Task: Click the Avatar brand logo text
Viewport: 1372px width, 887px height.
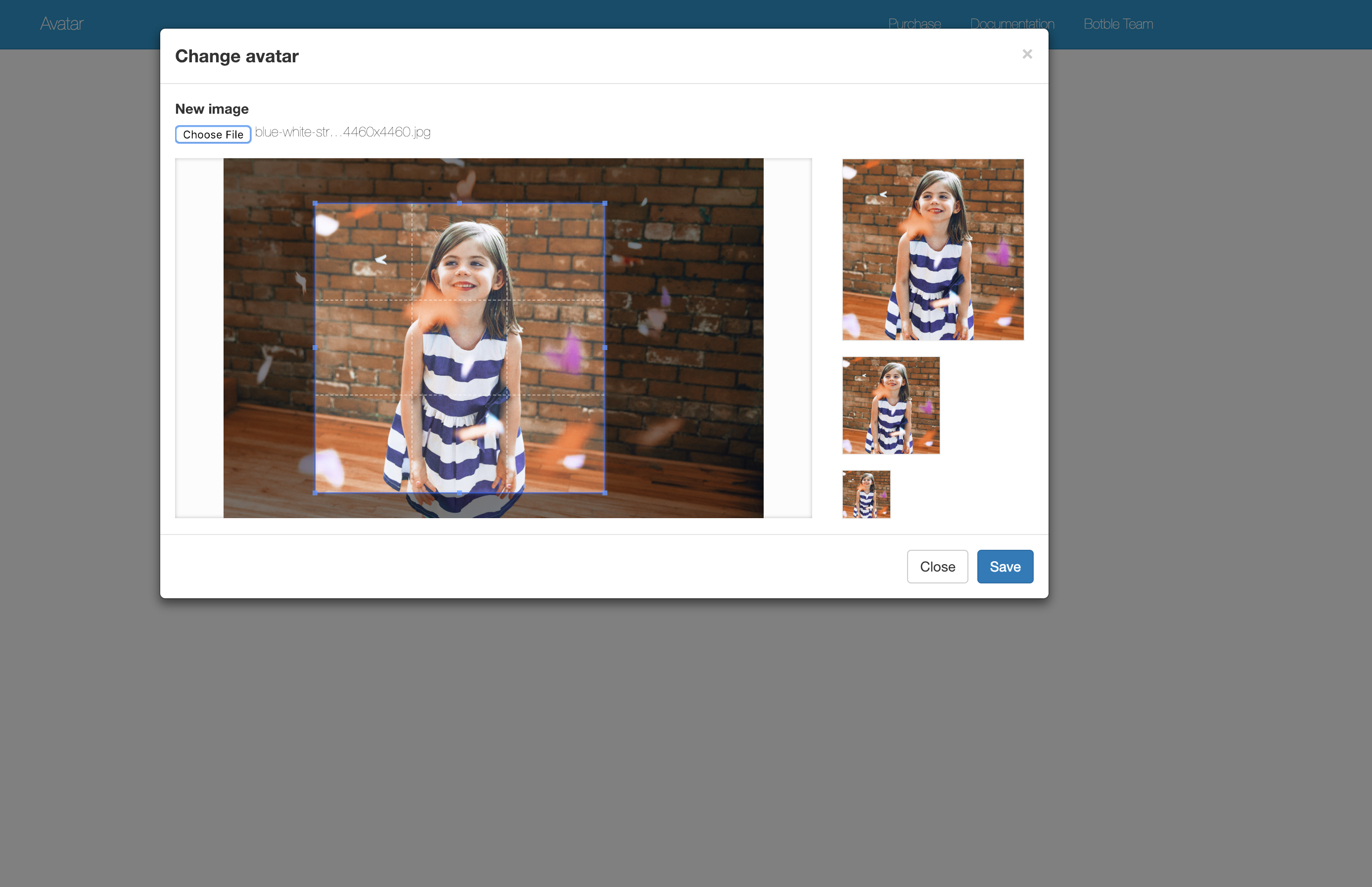Action: pyautogui.click(x=62, y=24)
